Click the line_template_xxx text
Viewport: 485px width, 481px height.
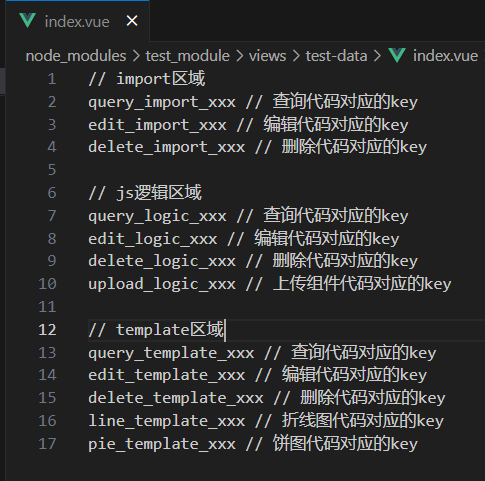tap(167, 421)
